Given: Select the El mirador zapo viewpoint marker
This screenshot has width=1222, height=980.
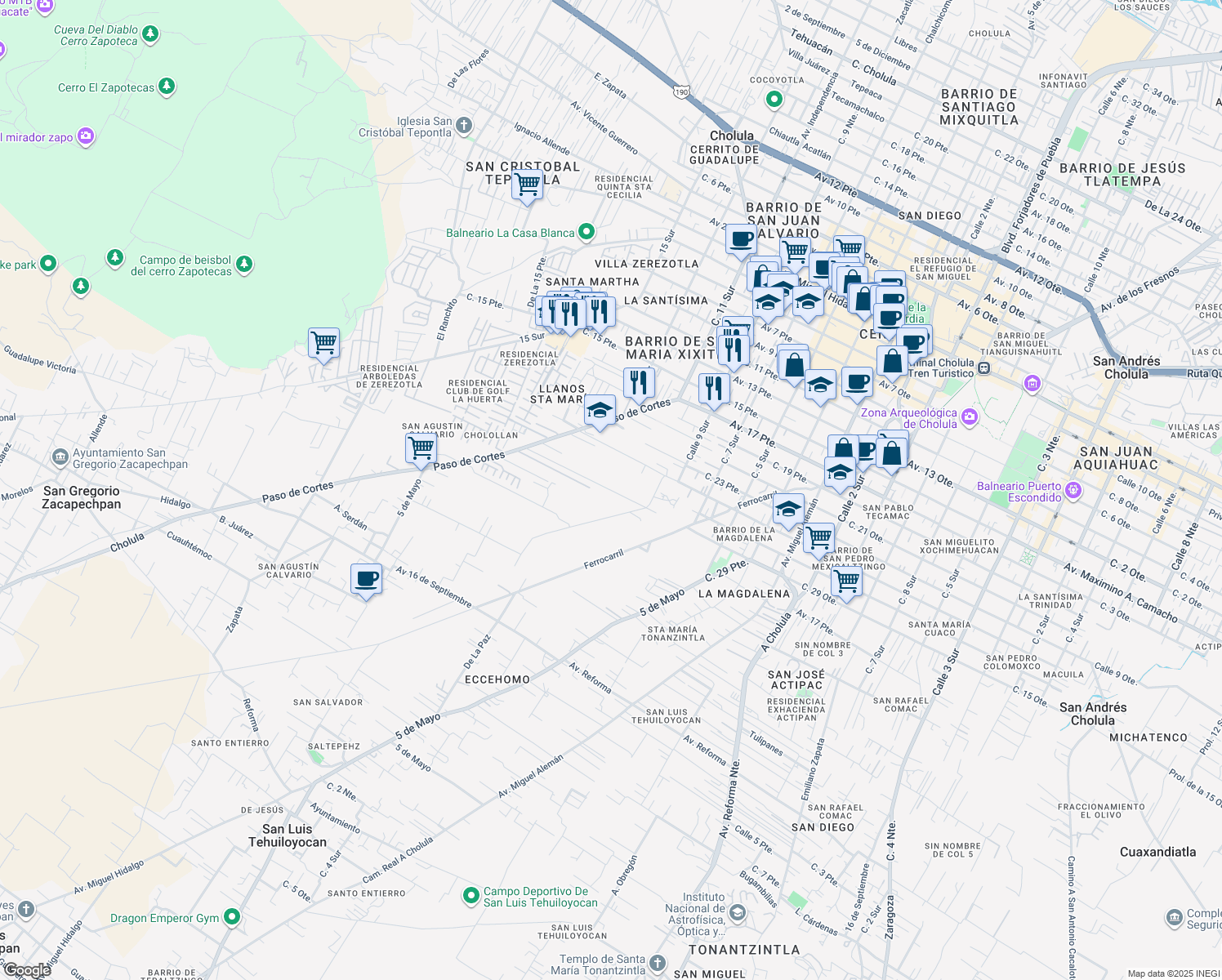Looking at the screenshot, I should 85,136.
